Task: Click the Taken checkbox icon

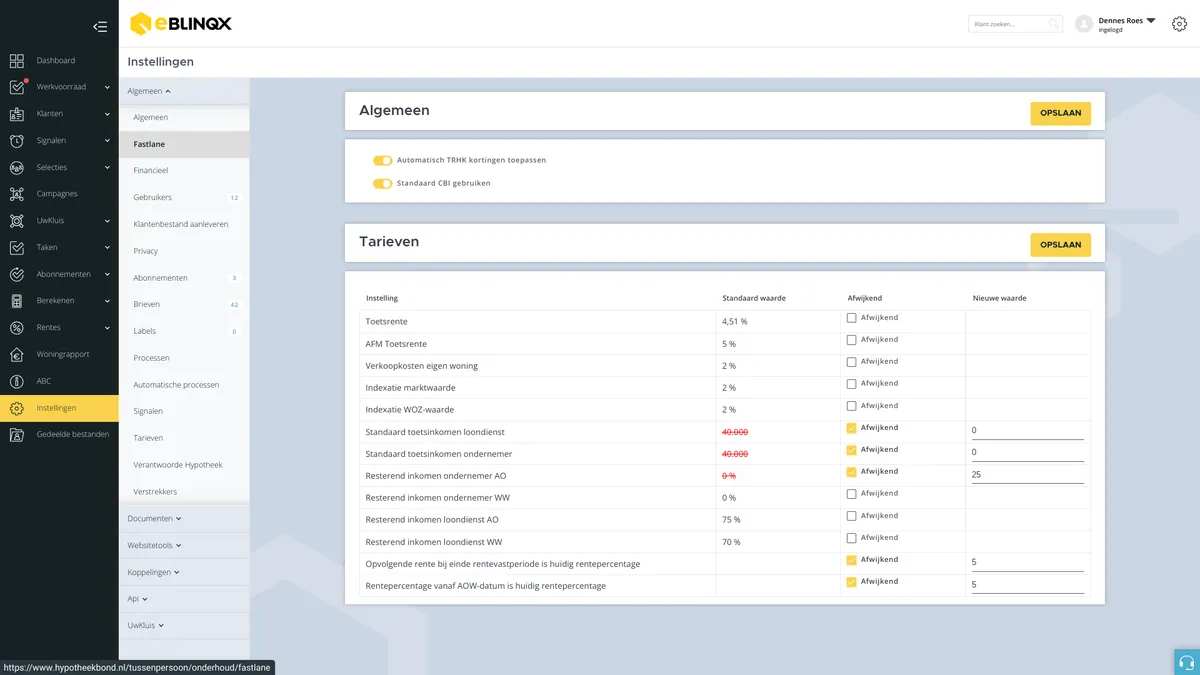Action: [17, 248]
